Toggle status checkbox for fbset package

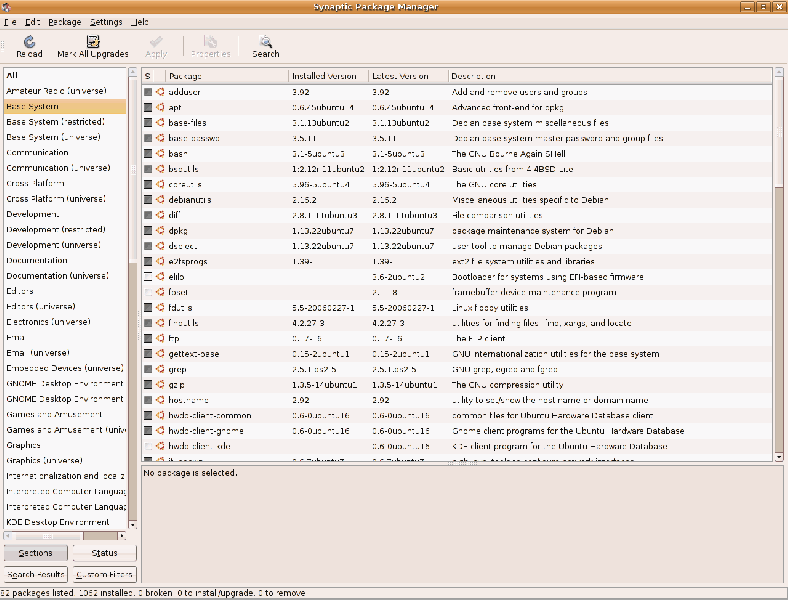point(148,292)
